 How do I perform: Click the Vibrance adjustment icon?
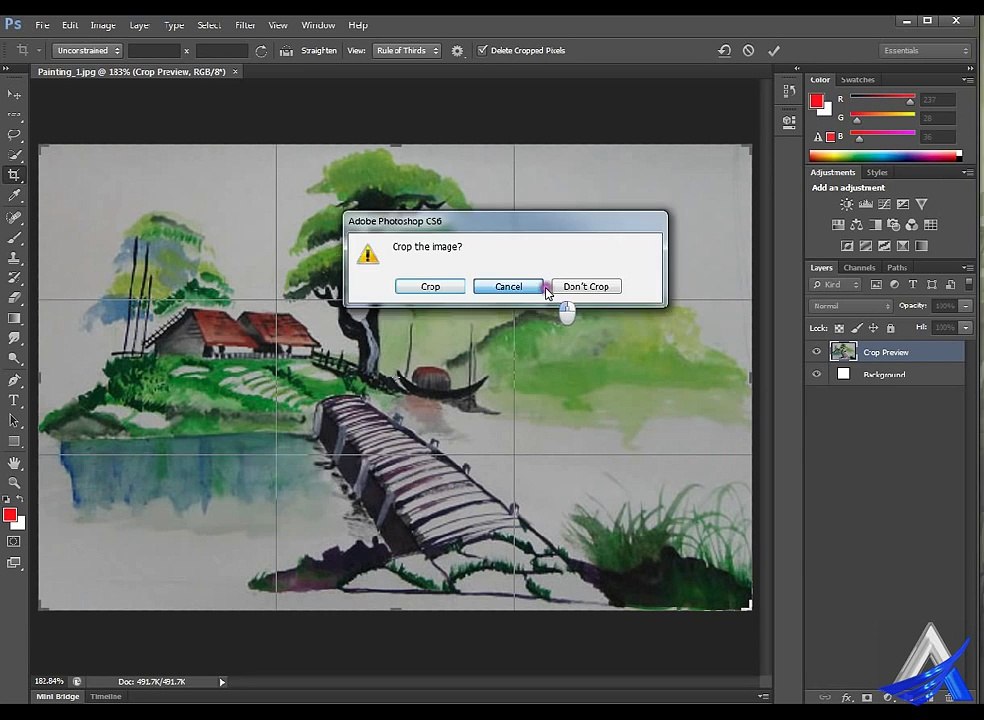coord(921,204)
